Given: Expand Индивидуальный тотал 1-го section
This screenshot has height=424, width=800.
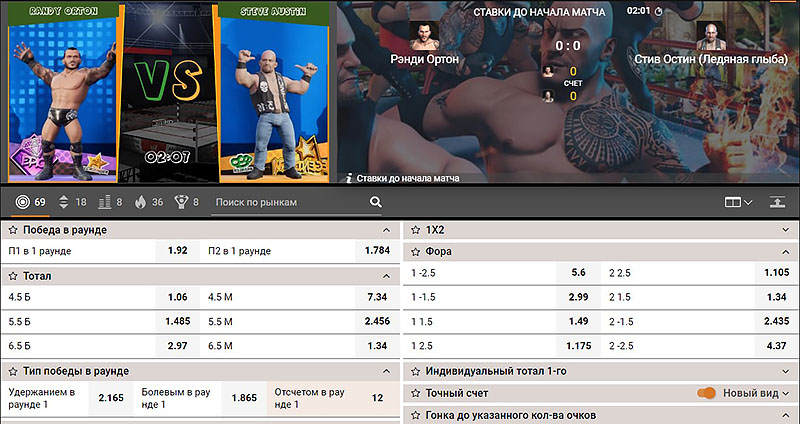Looking at the screenshot, I should tap(787, 371).
